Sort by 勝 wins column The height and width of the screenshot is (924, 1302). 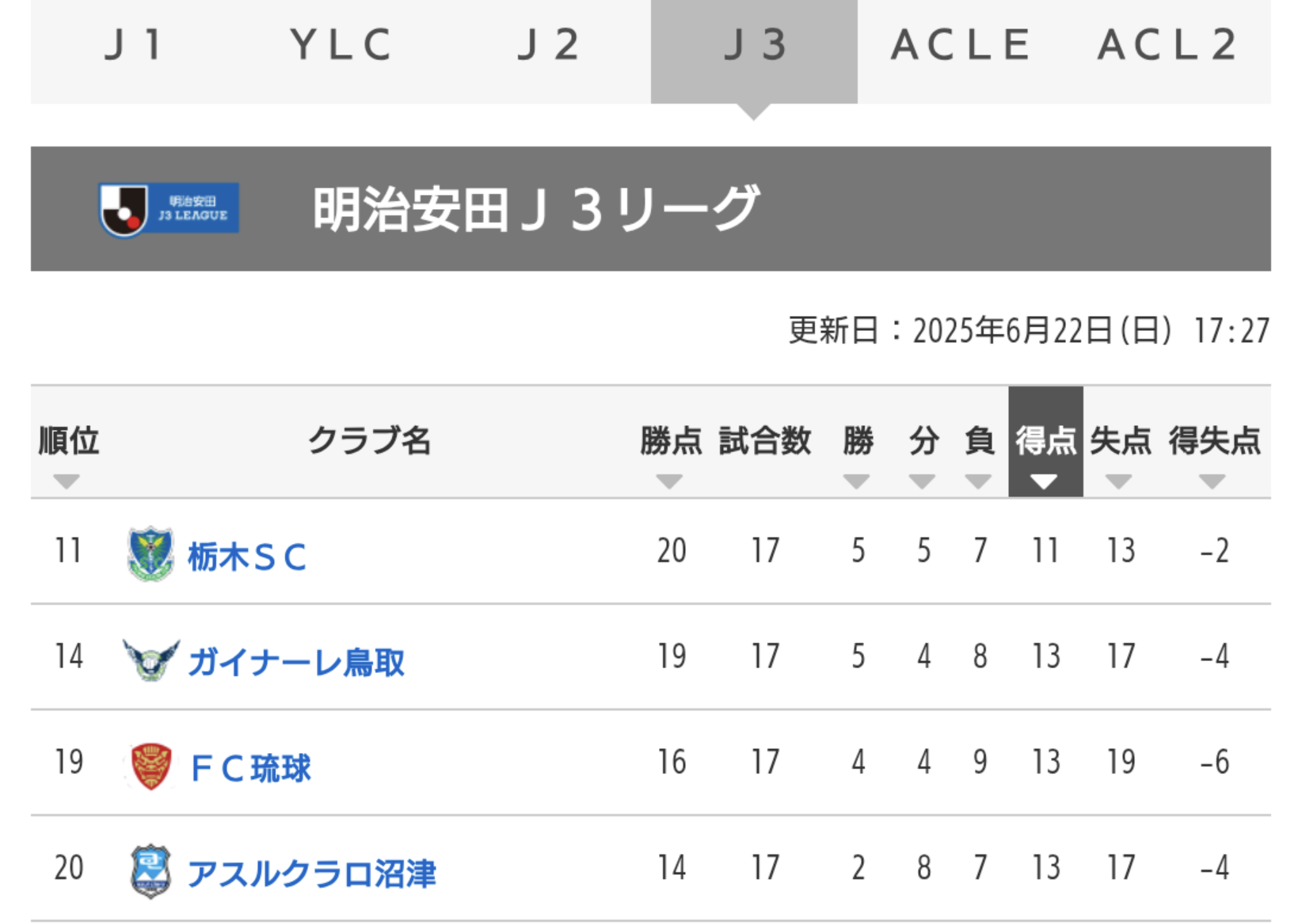(x=857, y=481)
